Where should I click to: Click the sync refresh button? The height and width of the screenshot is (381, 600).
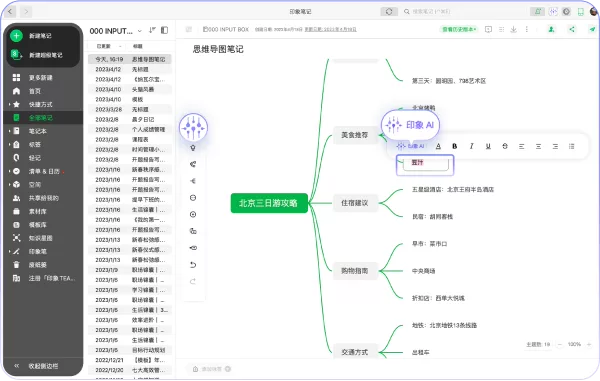tap(389, 12)
